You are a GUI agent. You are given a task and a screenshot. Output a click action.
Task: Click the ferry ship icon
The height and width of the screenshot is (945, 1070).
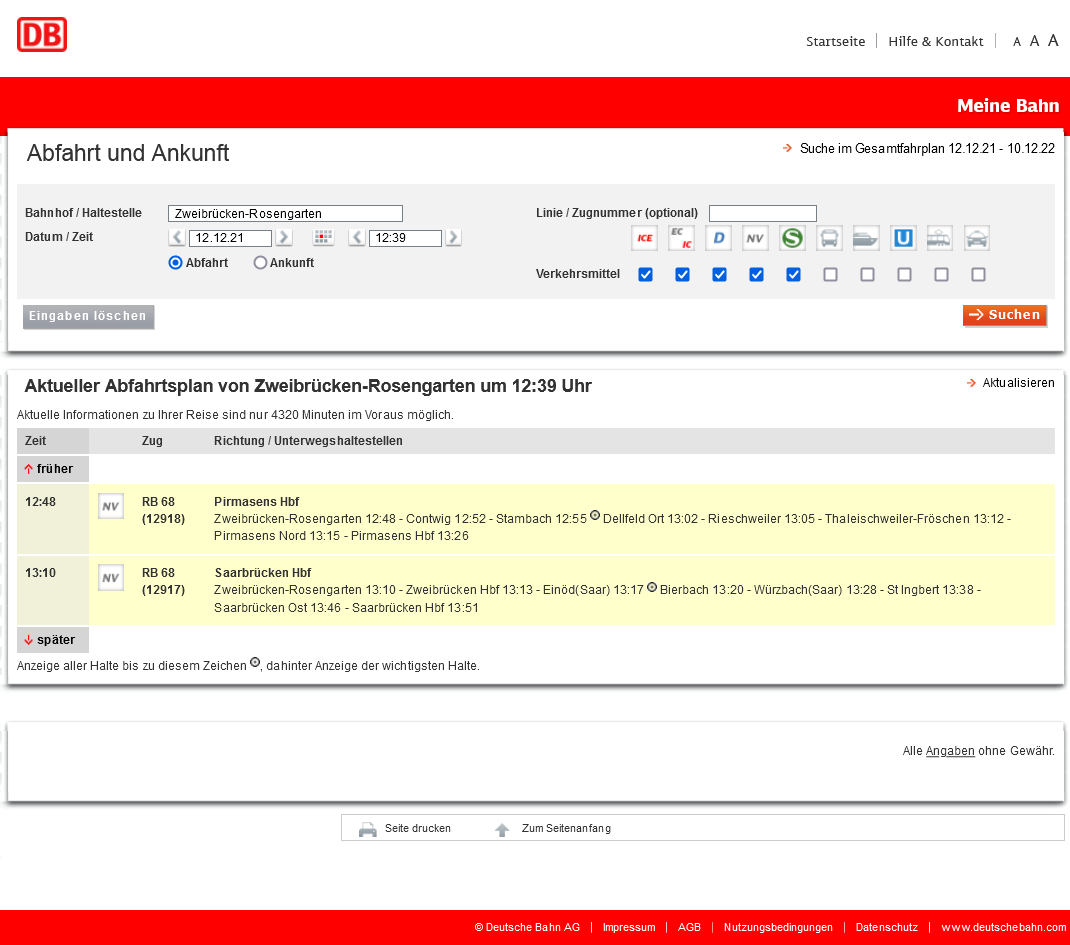(x=866, y=238)
